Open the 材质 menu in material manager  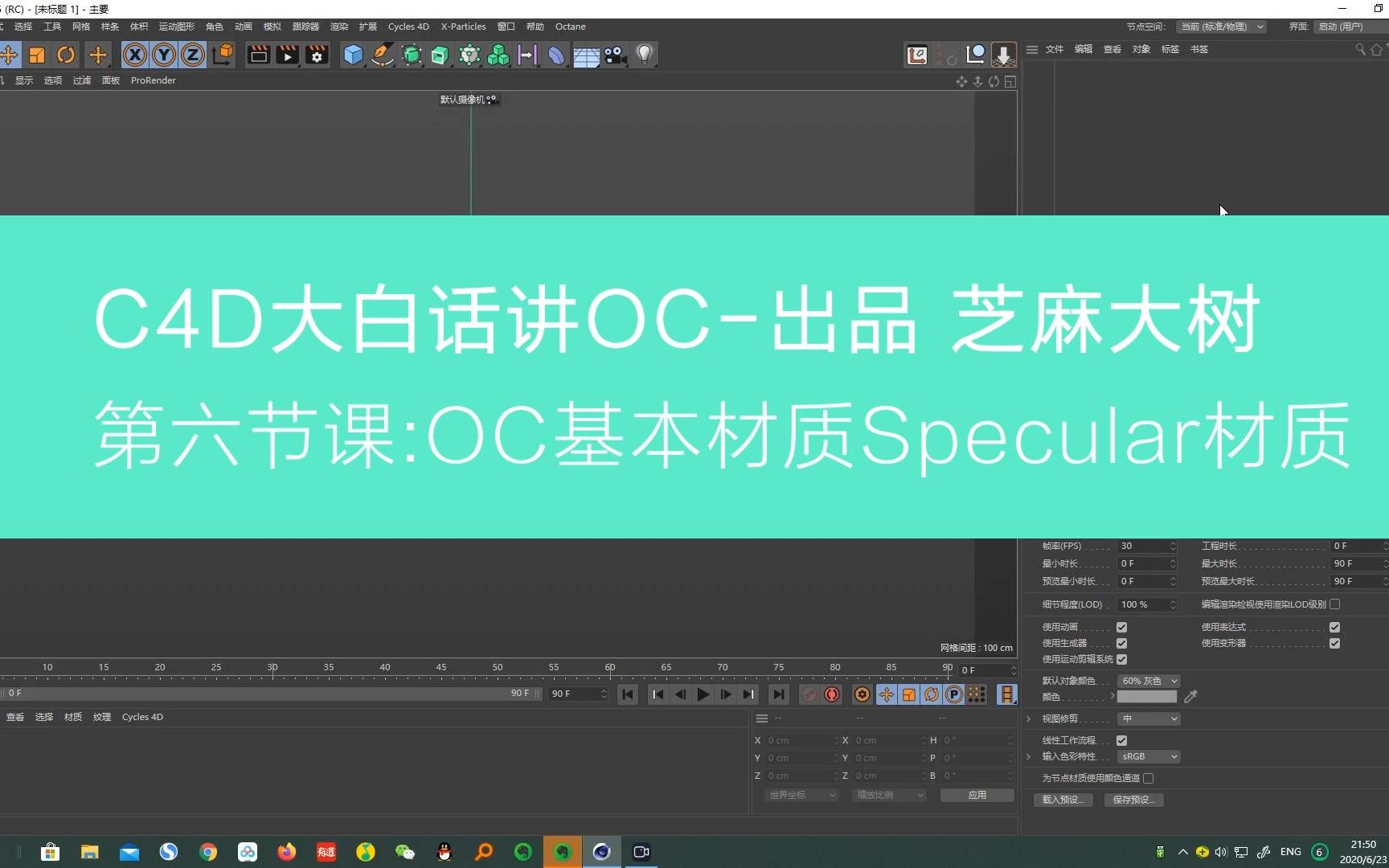click(x=73, y=717)
